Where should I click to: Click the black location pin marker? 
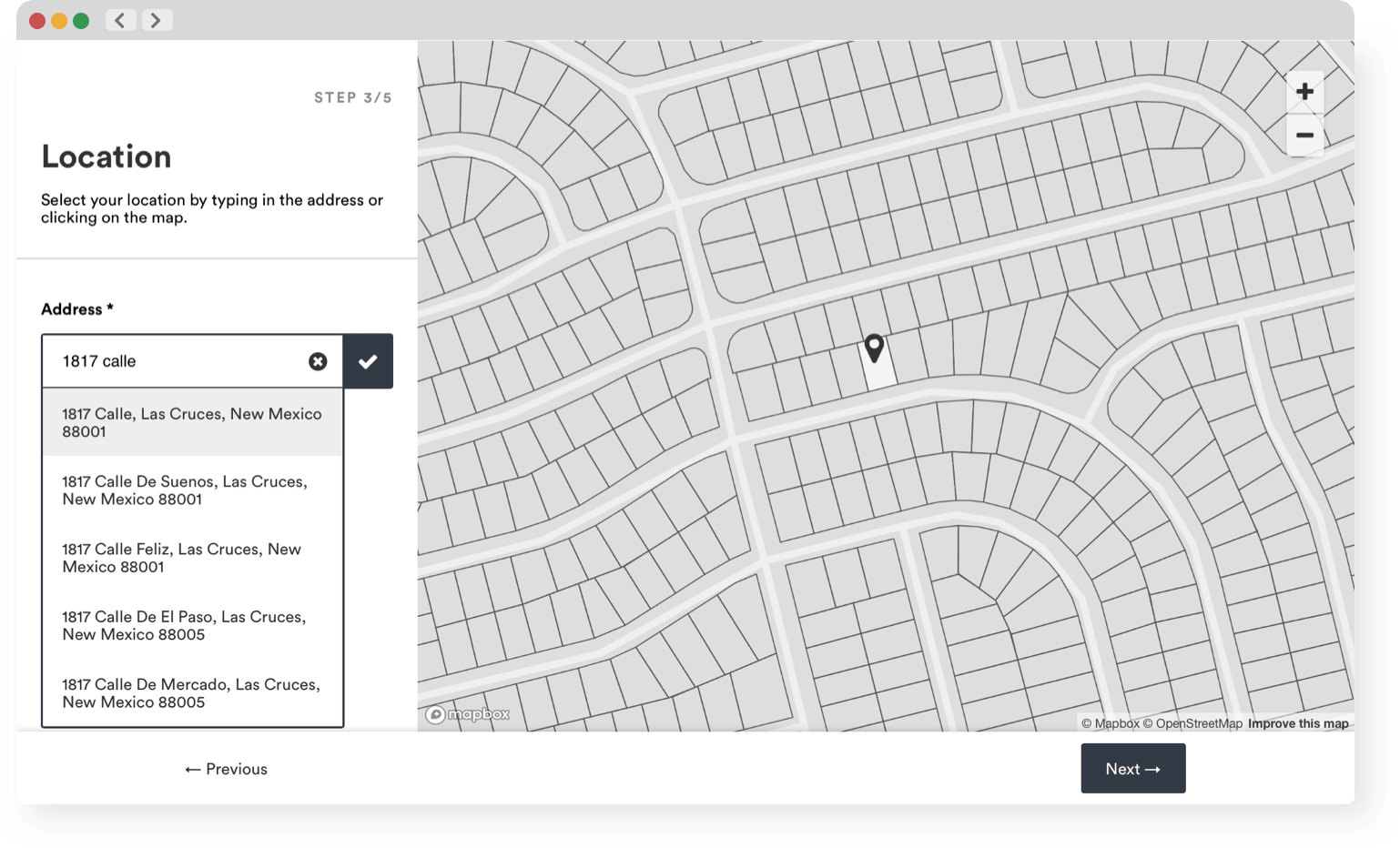(x=874, y=348)
